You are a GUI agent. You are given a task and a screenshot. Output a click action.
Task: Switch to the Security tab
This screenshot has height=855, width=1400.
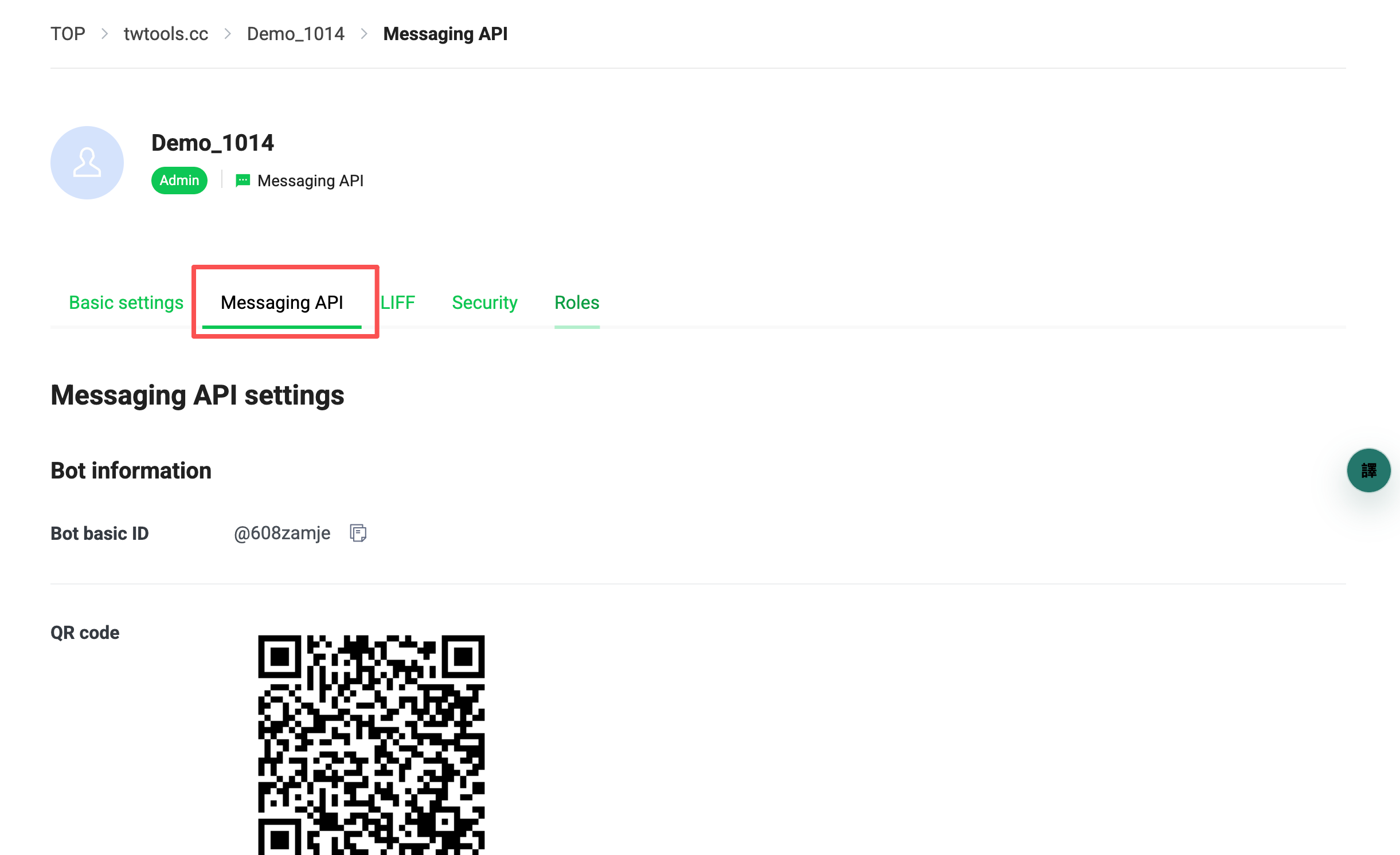[x=484, y=303]
